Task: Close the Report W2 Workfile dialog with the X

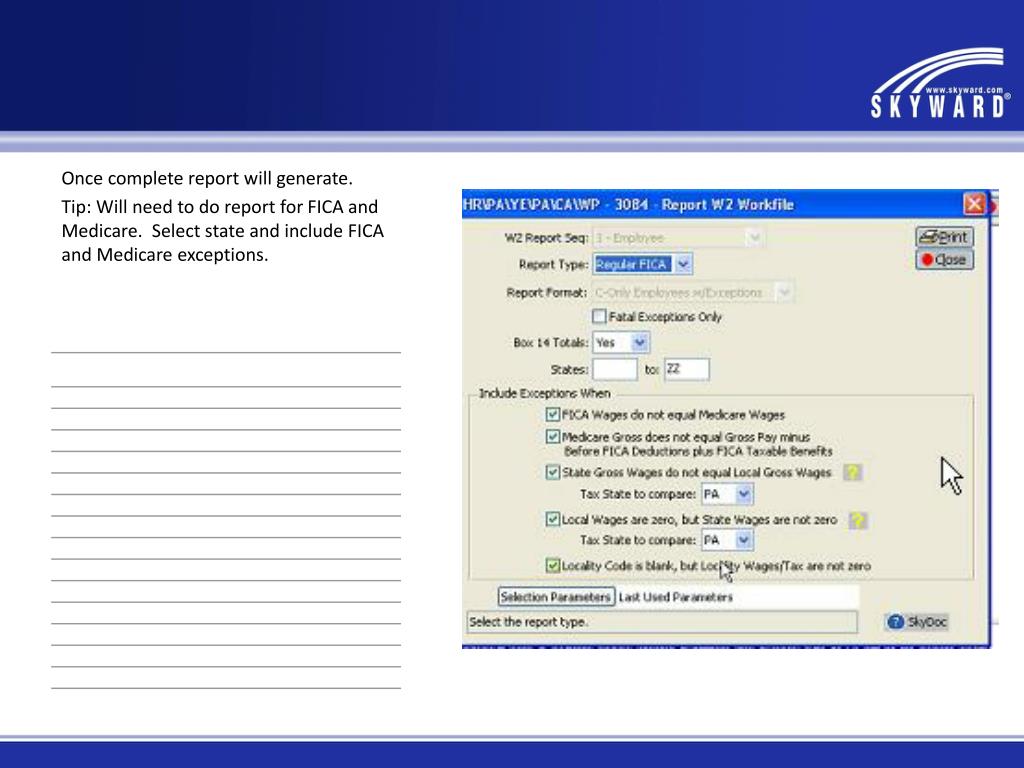Action: point(974,204)
